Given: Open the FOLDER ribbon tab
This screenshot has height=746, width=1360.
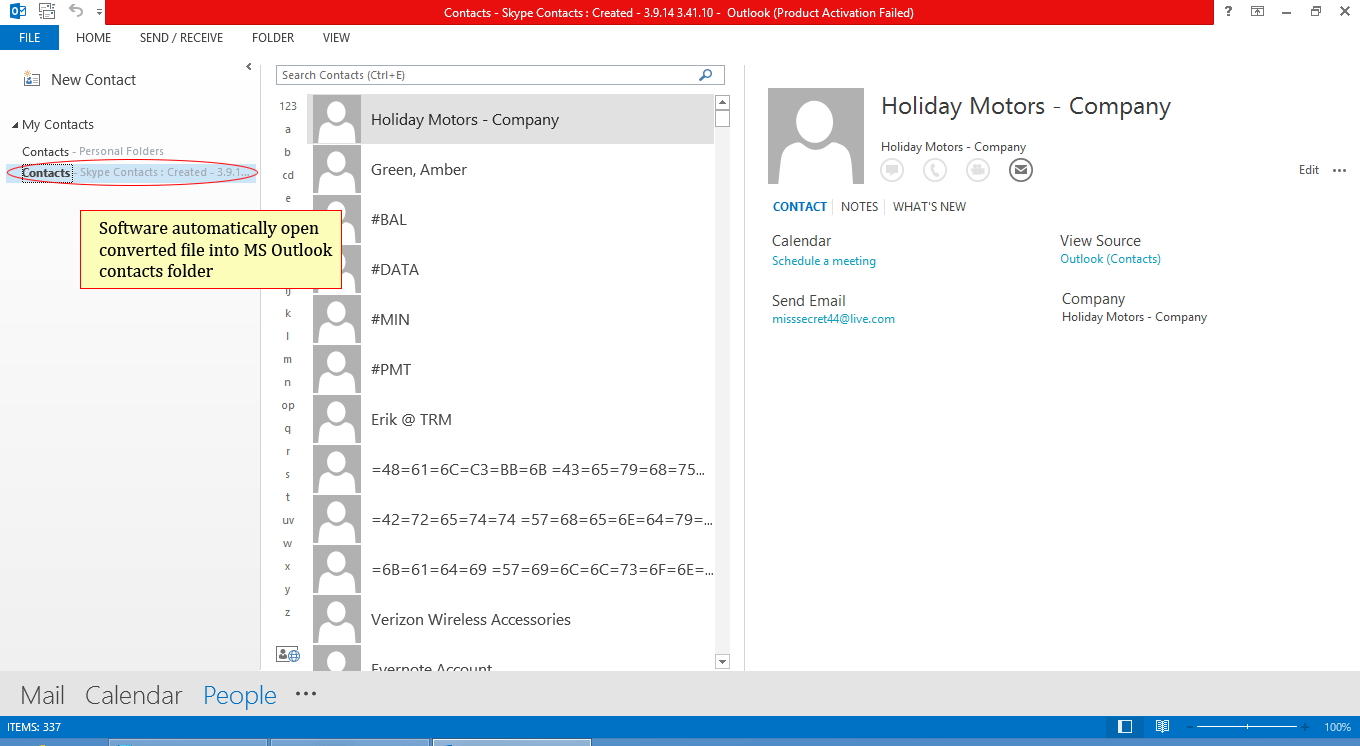Looking at the screenshot, I should tap(273, 38).
